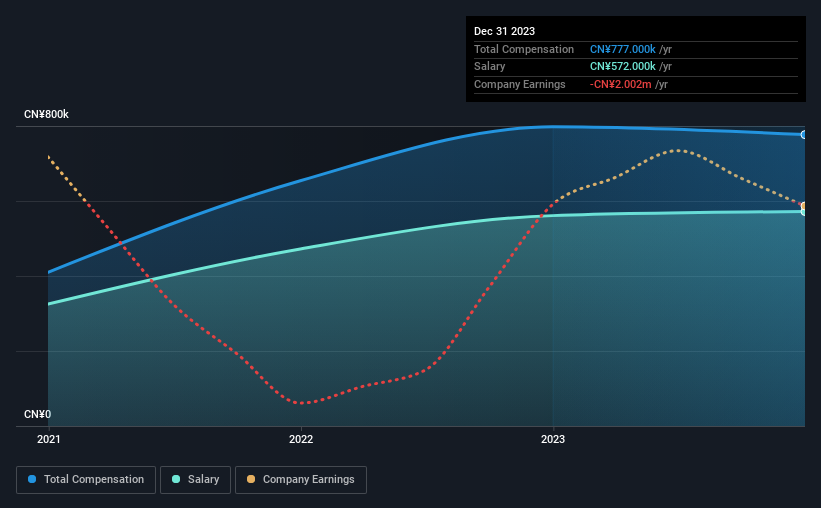Toggle the Salary legend button
The width and height of the screenshot is (821, 508).
(195, 480)
